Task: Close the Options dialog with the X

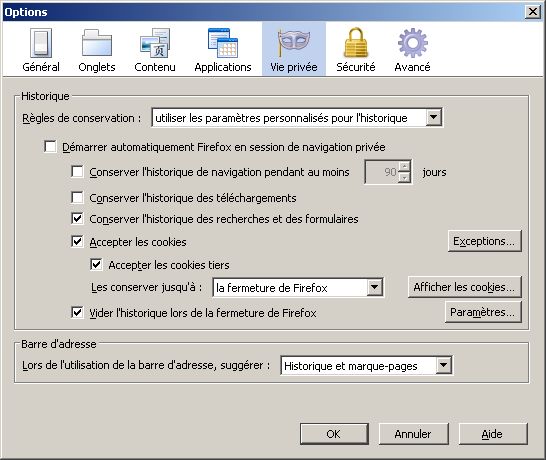Action: click(533, 12)
